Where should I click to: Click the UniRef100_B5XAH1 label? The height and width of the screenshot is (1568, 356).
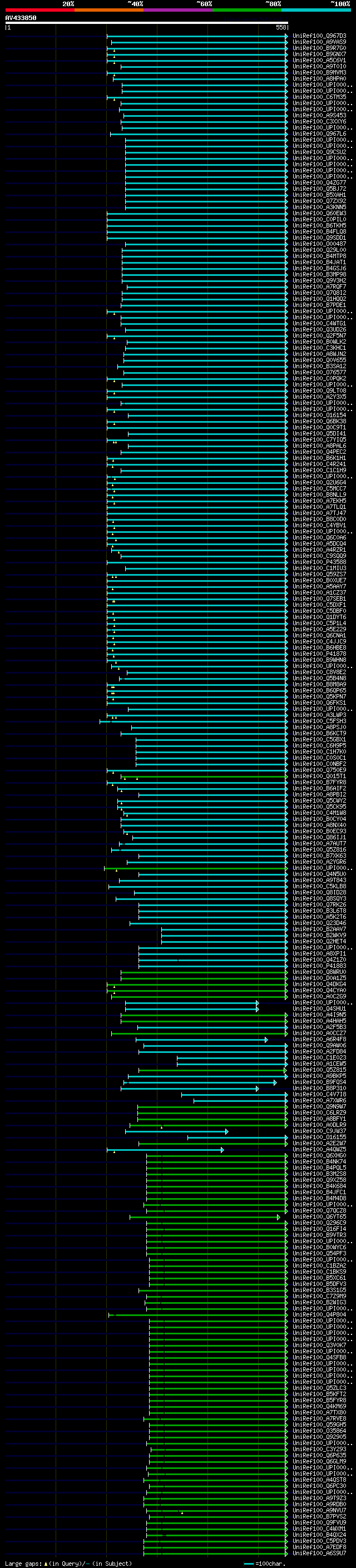[319, 195]
